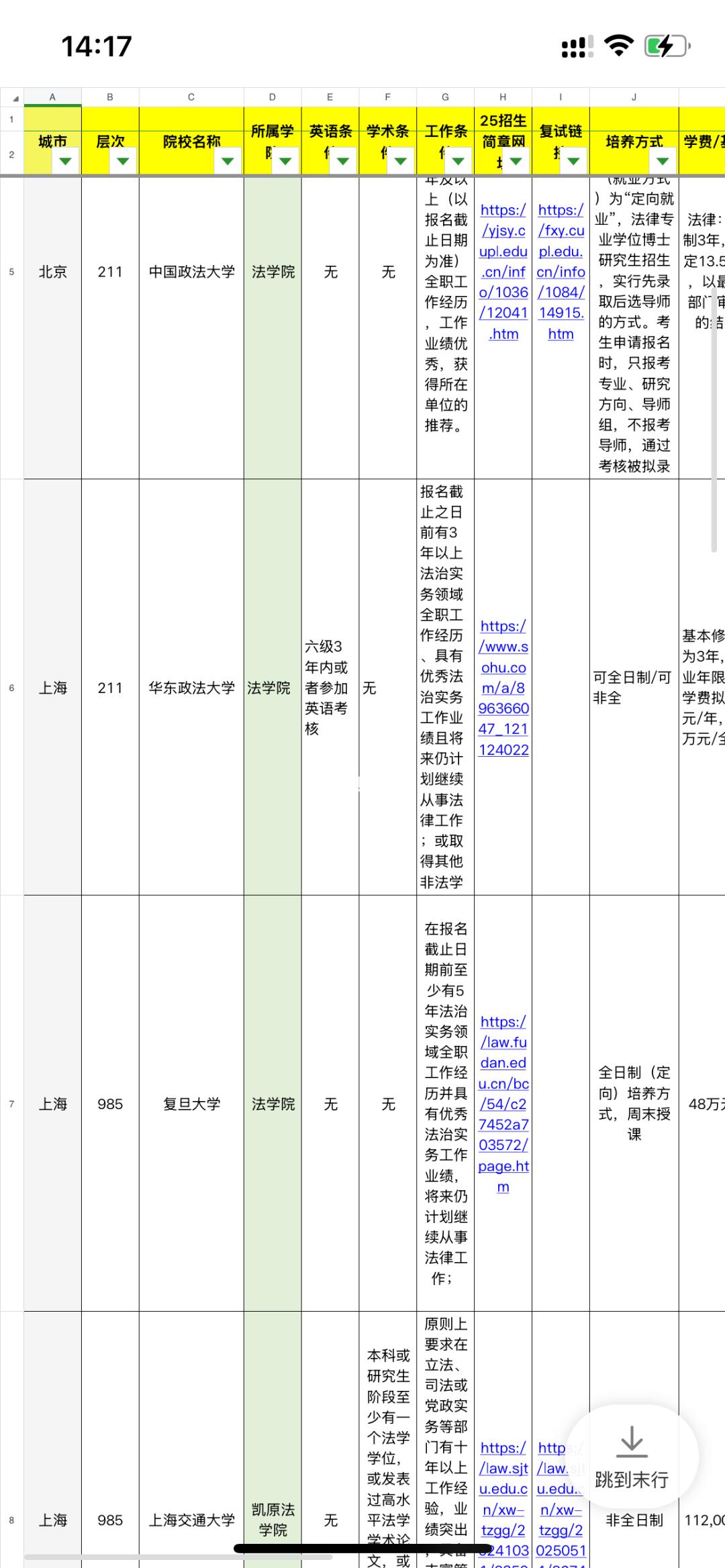This screenshot has height=1568, width=725.
Task: Open the fxy.cupl.edu.cn retest link
Action: point(561,272)
